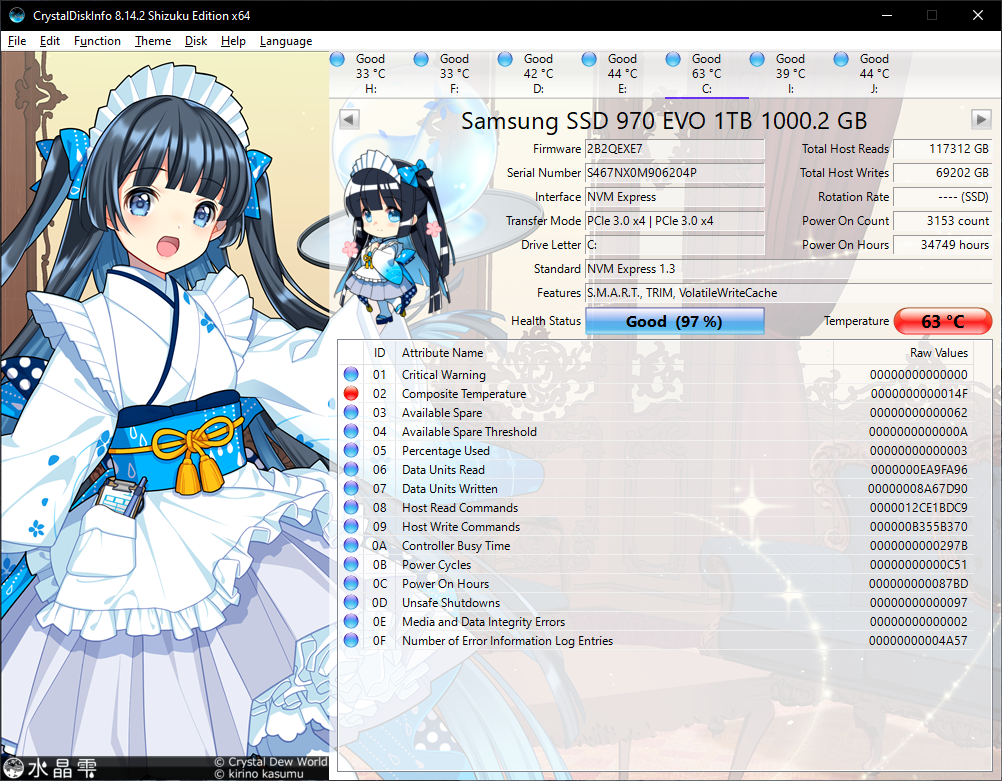The height and width of the screenshot is (781, 1002).
Task: Click the Total Host Writes value
Action: pyautogui.click(x=943, y=173)
